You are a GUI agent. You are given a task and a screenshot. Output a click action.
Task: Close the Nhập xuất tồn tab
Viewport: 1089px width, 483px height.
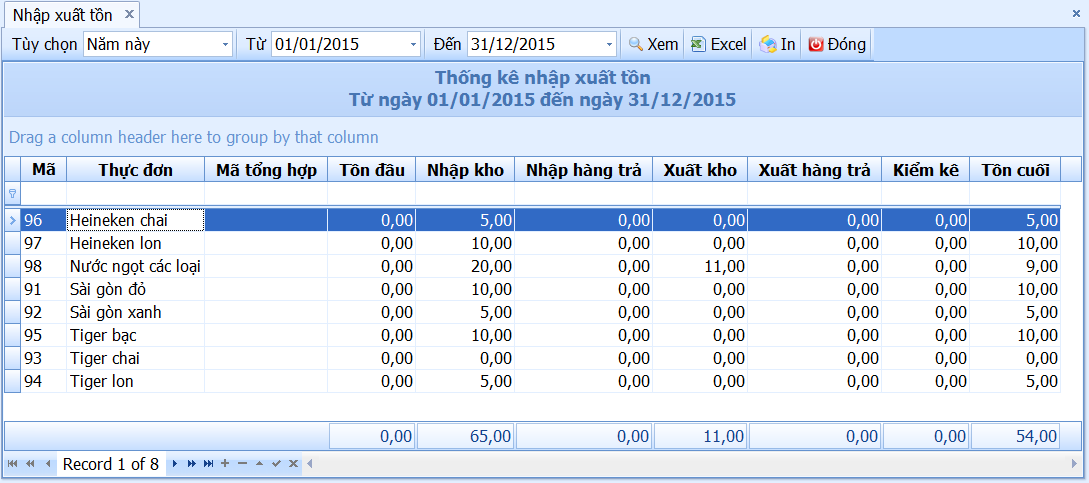(128, 15)
